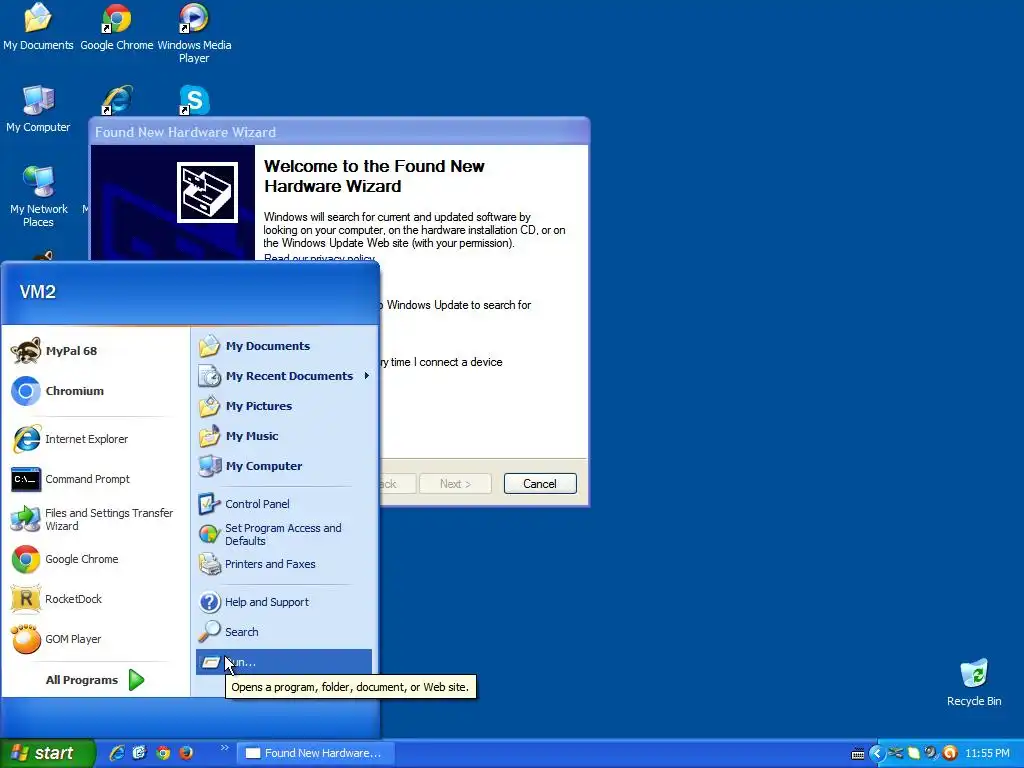Select Google Chrome desktop shortcut

(116, 27)
